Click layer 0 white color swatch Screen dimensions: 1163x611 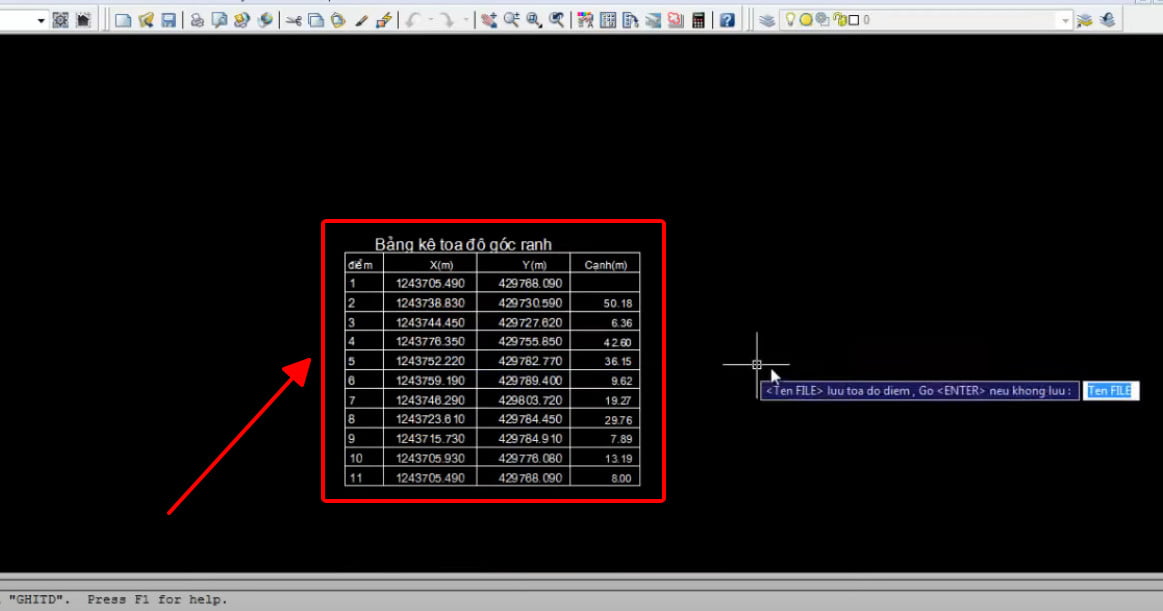click(854, 20)
